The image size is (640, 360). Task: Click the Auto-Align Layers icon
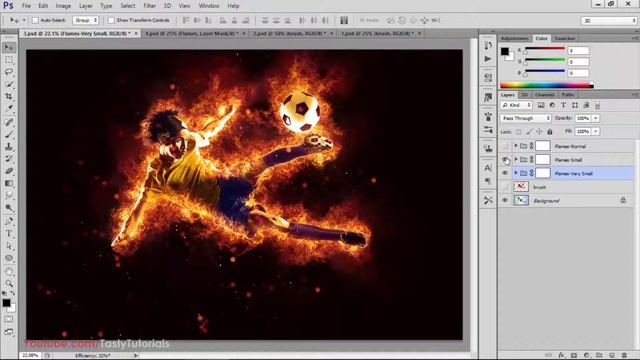(344, 20)
